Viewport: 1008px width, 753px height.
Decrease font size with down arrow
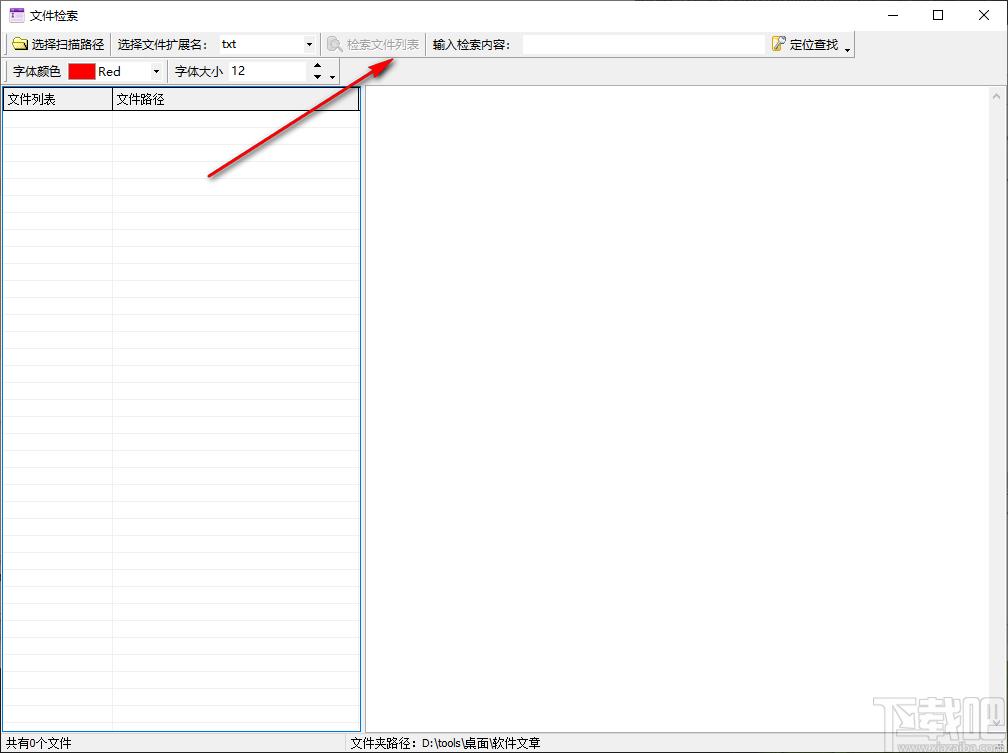317,77
